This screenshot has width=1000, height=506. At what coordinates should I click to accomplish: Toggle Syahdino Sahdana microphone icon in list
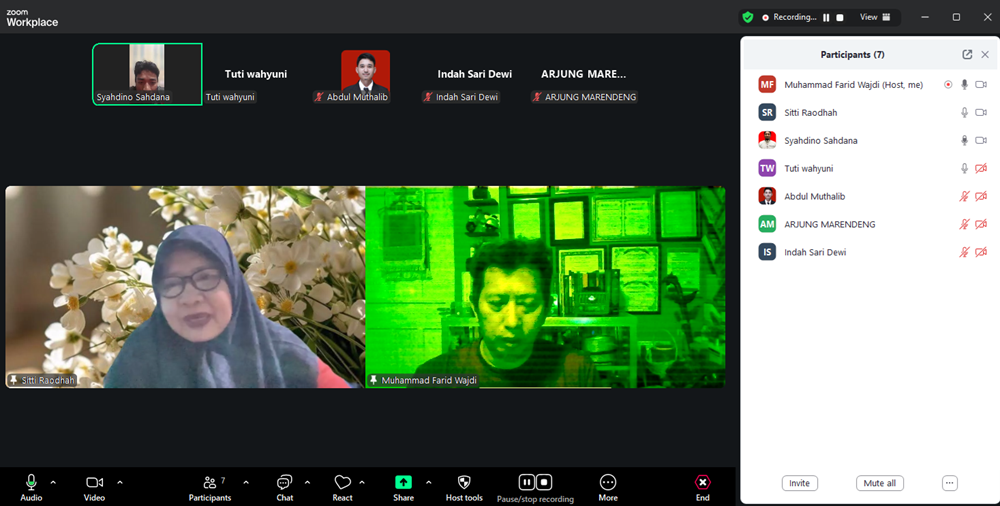pos(965,140)
